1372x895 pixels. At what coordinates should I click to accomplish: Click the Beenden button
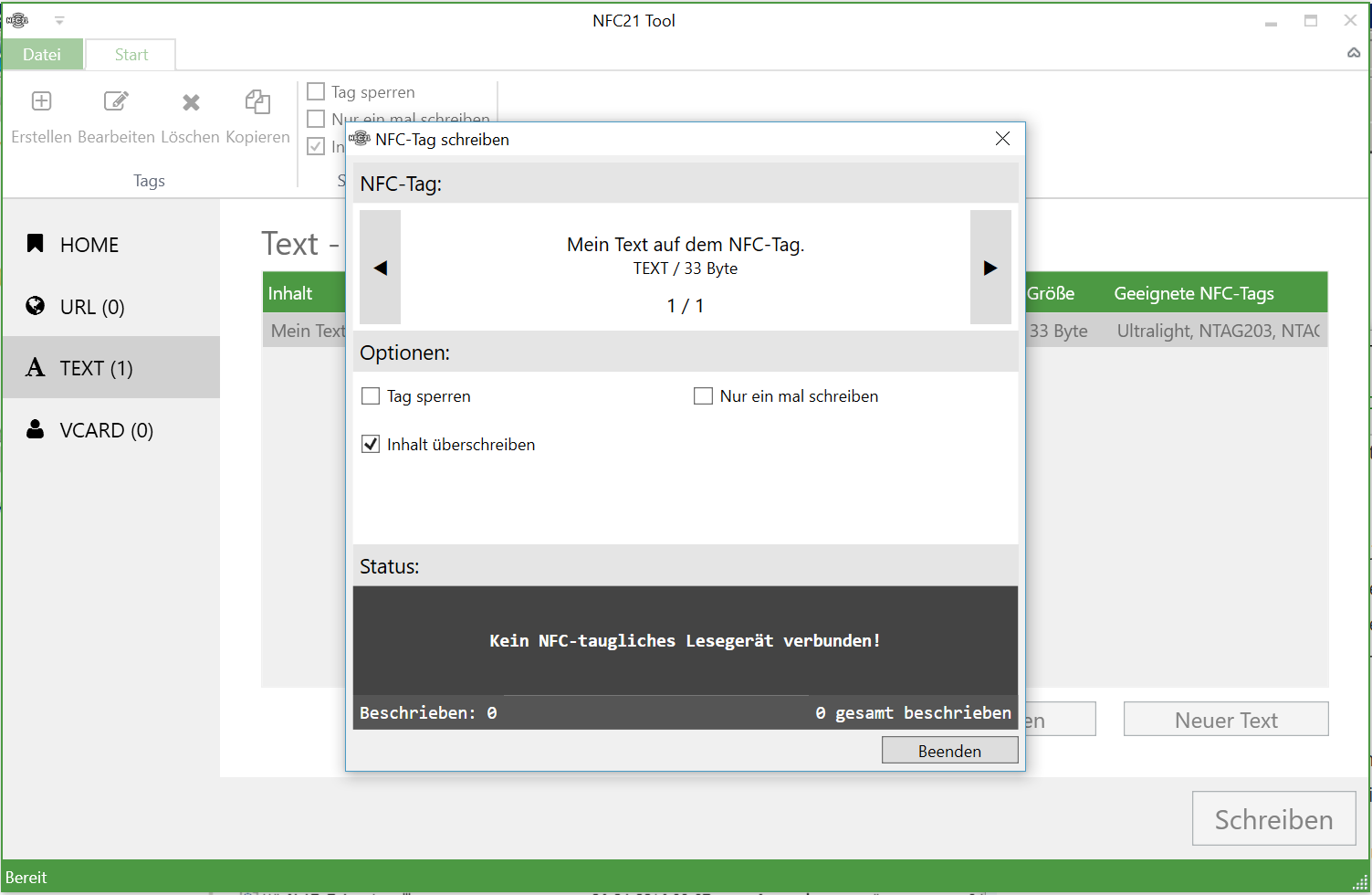(949, 750)
